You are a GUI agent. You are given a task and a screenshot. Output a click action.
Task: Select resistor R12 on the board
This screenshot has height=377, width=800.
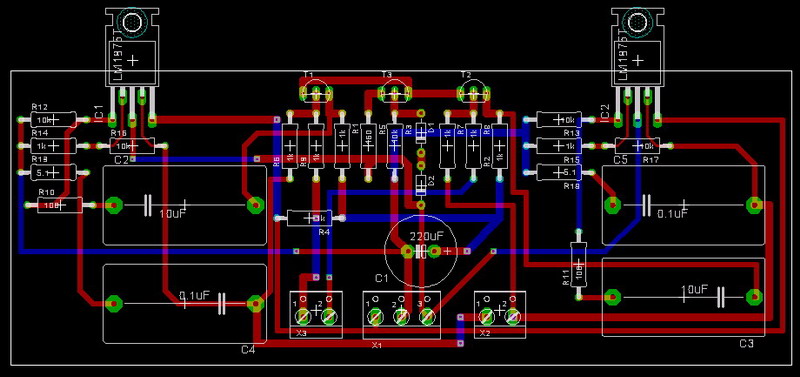pos(53,120)
